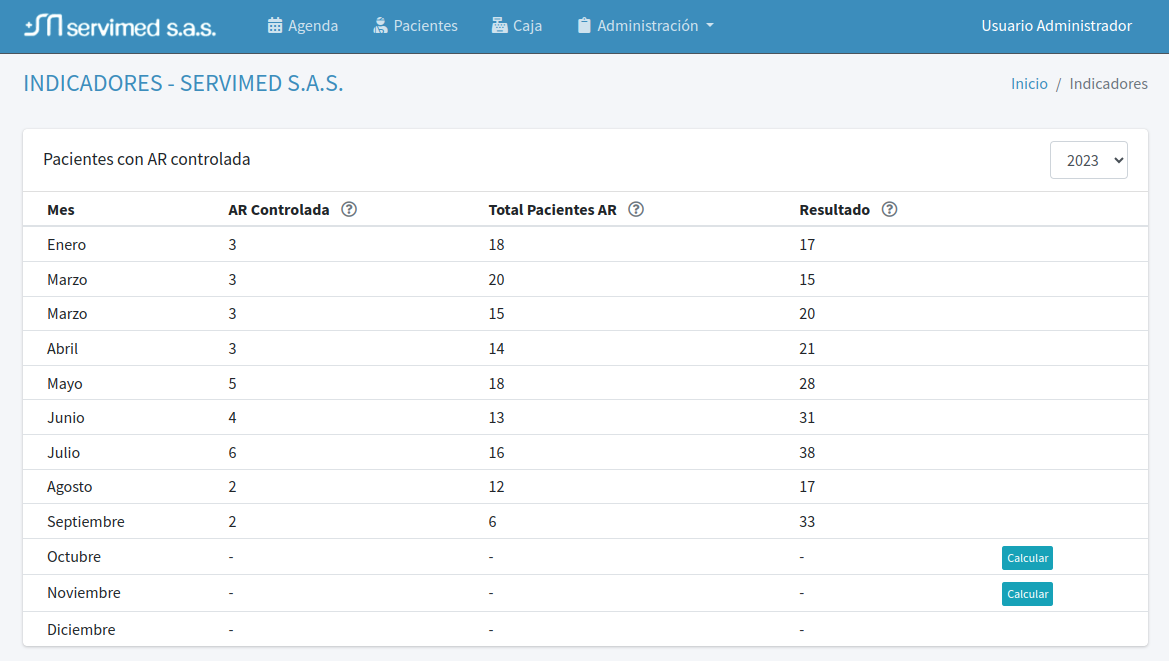This screenshot has height=661, width=1169.
Task: Click help icon beside AR Controlada
Action: pyautogui.click(x=349, y=210)
